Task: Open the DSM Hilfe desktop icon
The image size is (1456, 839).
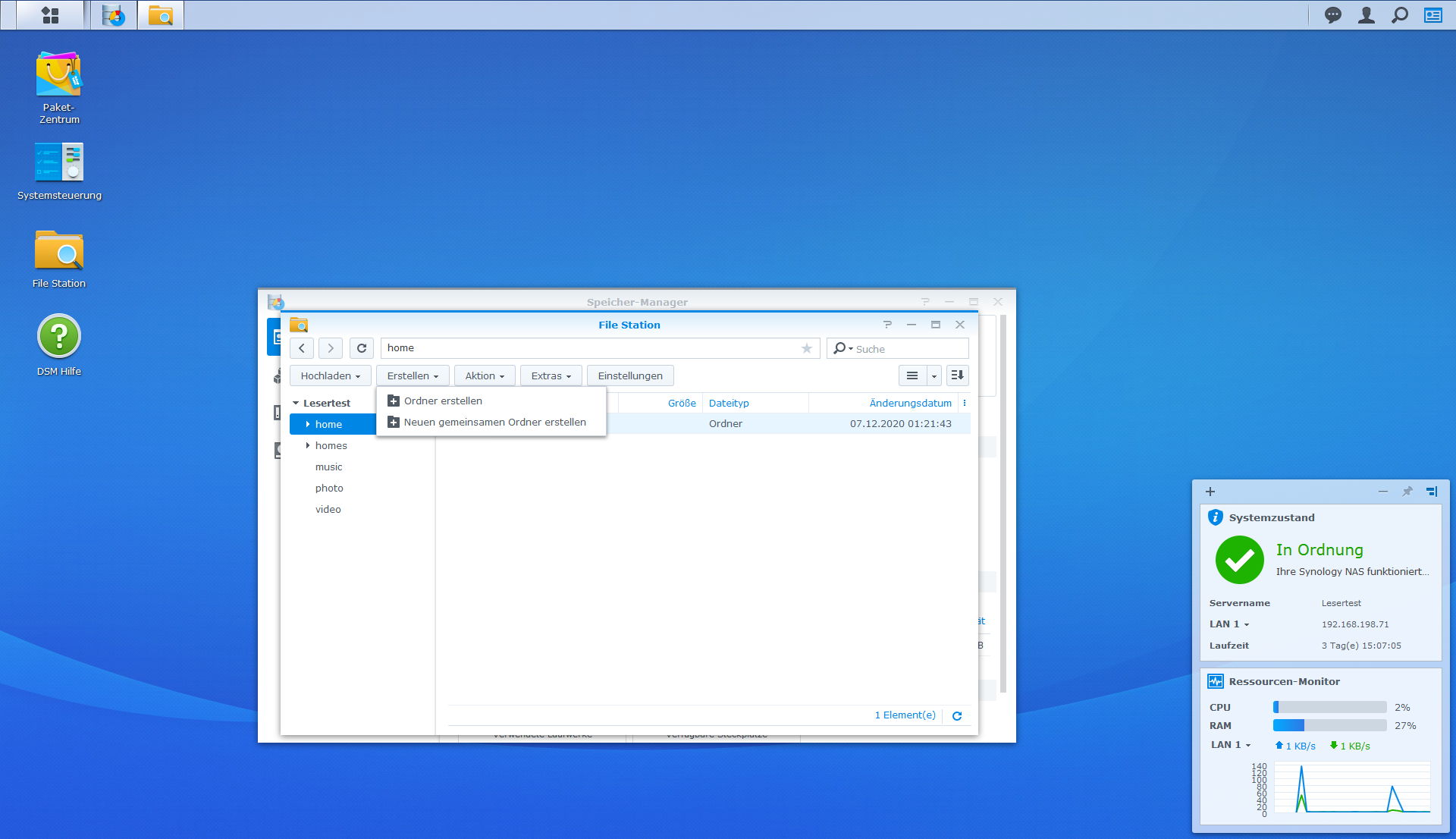Action: 58,337
